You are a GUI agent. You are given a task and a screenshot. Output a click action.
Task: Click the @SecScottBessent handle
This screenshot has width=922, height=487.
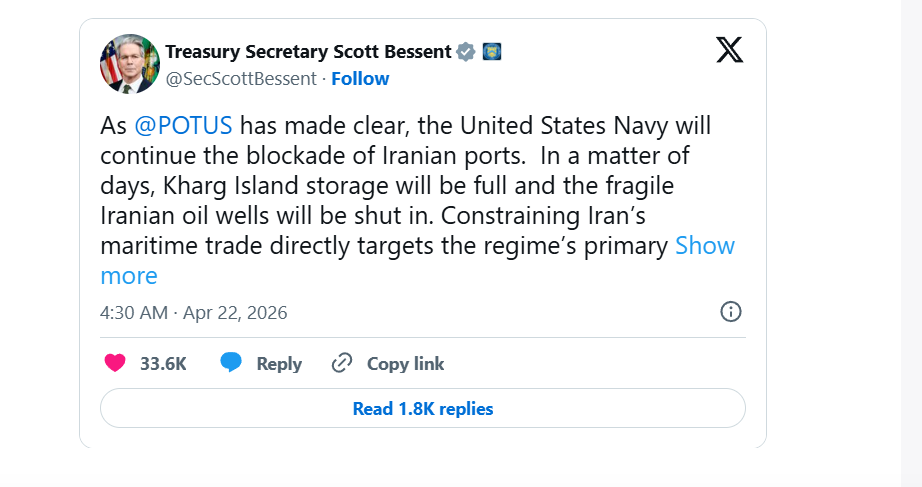pyautogui.click(x=241, y=79)
